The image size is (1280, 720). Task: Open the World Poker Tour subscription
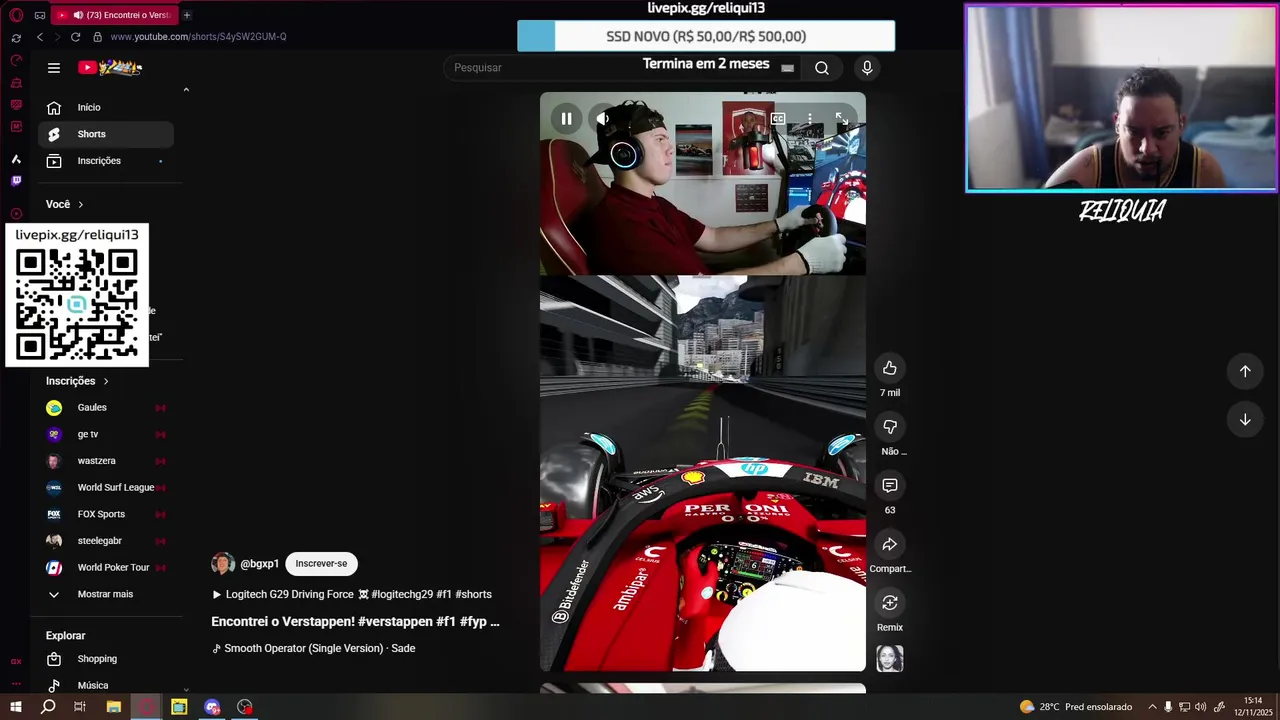[106, 568]
